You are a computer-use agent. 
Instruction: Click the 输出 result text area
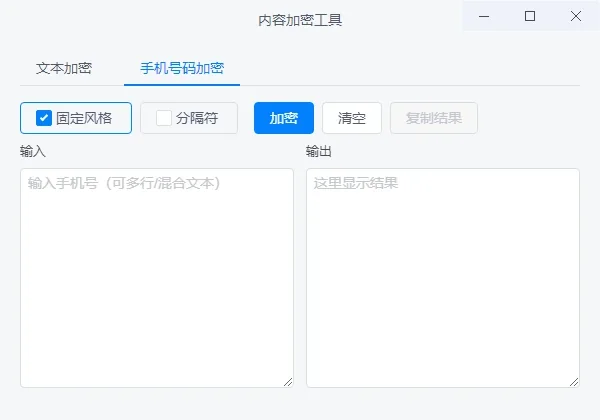pos(443,278)
